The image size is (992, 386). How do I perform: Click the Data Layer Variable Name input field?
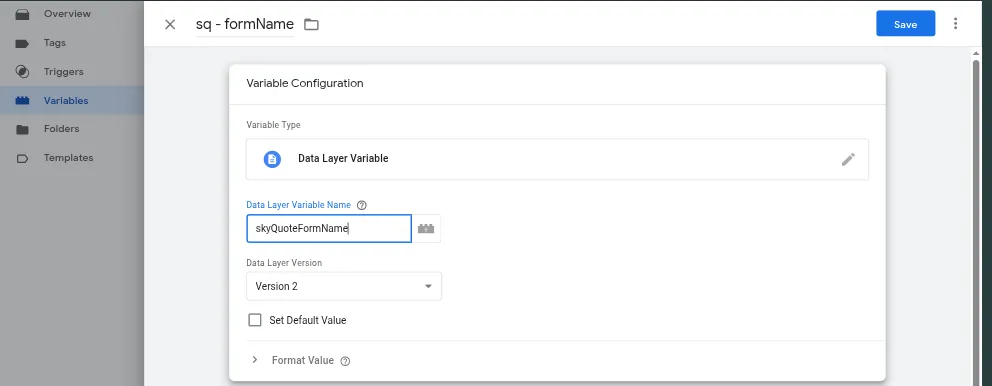point(329,228)
